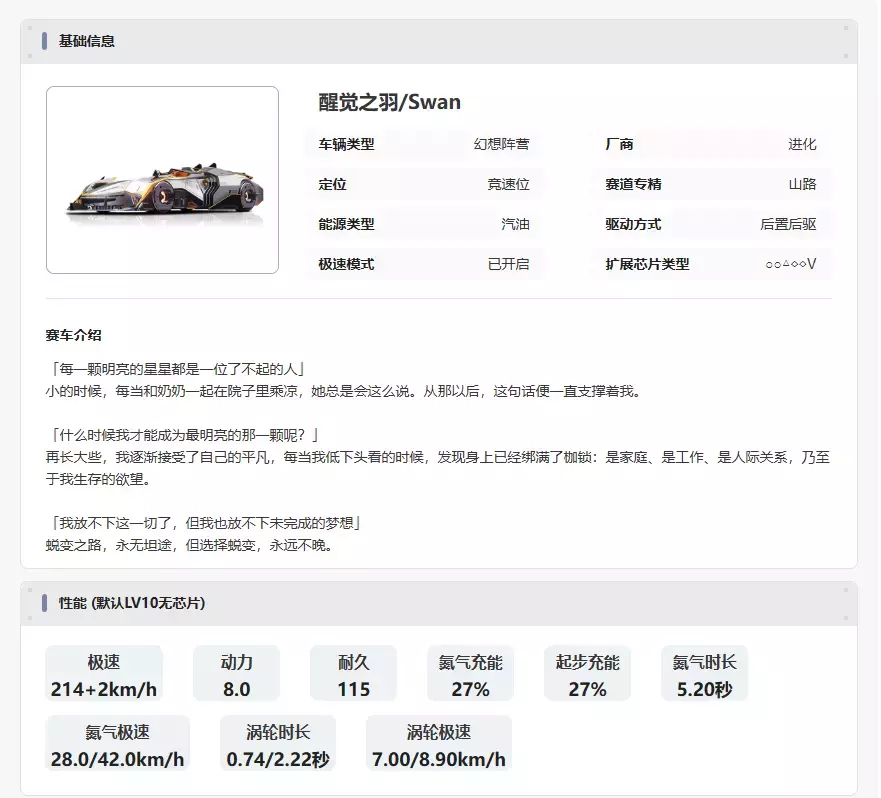Click the 汽油 value
The image size is (881, 798).
click(x=515, y=224)
